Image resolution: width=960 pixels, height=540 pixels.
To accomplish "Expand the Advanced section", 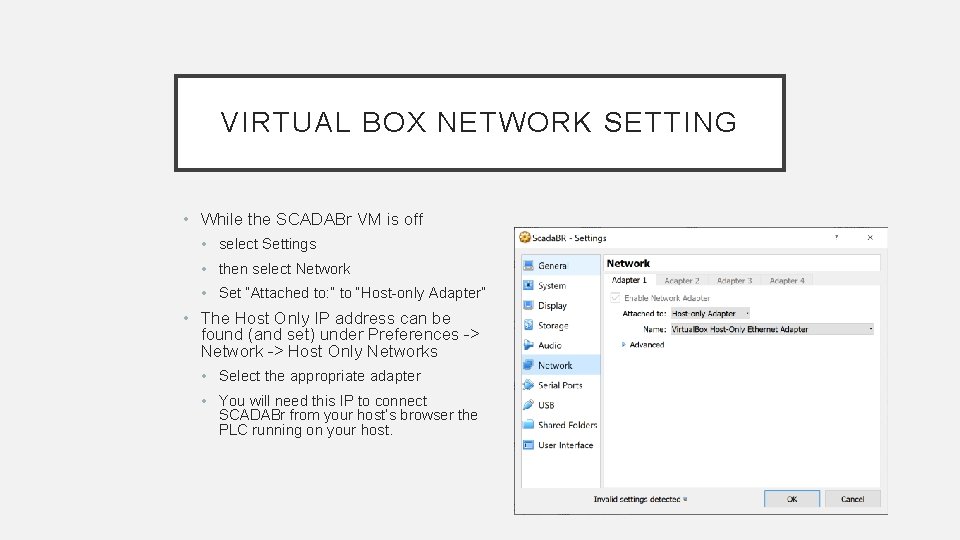I will [643, 345].
